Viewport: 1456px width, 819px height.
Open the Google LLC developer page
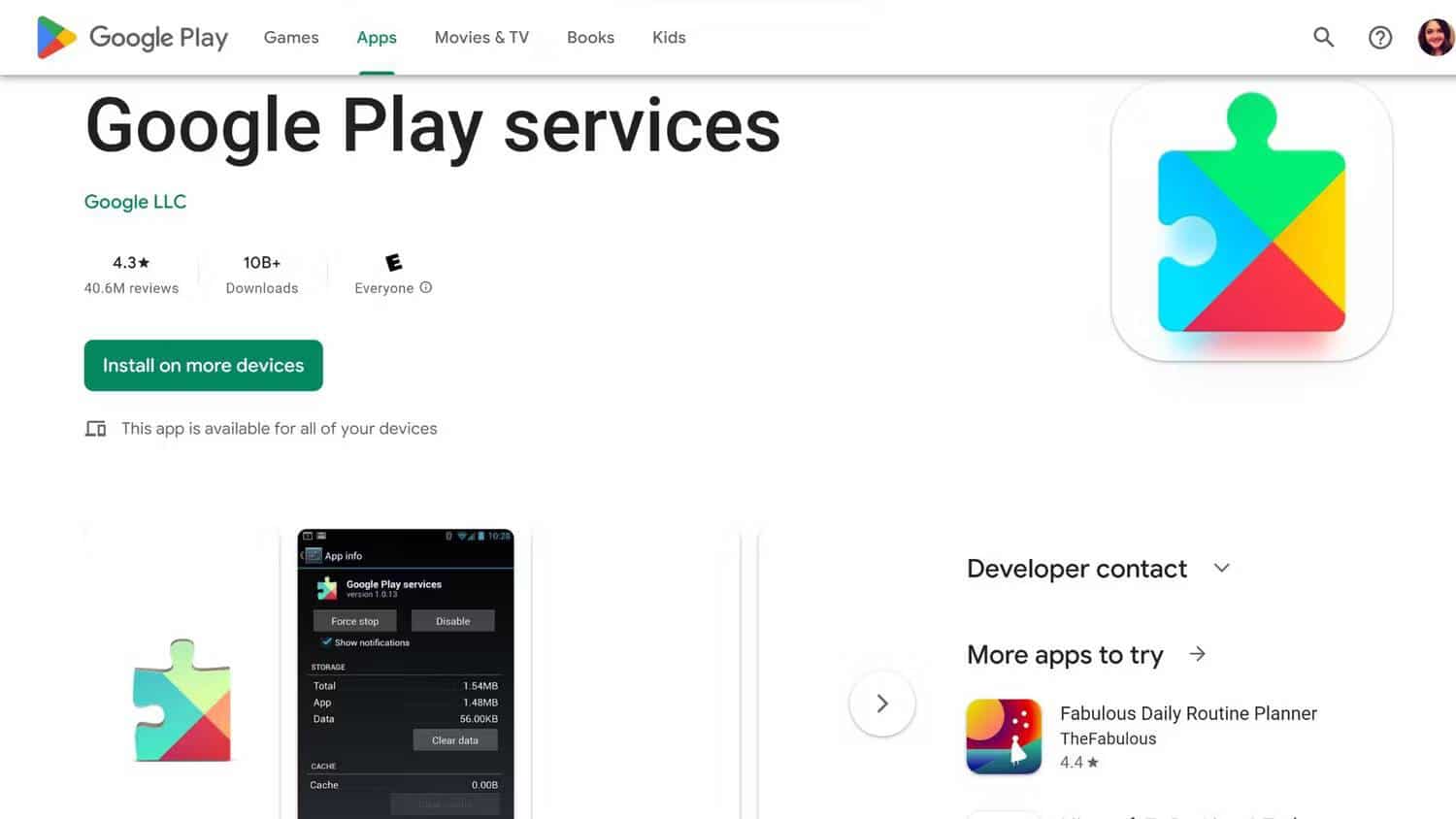[135, 201]
